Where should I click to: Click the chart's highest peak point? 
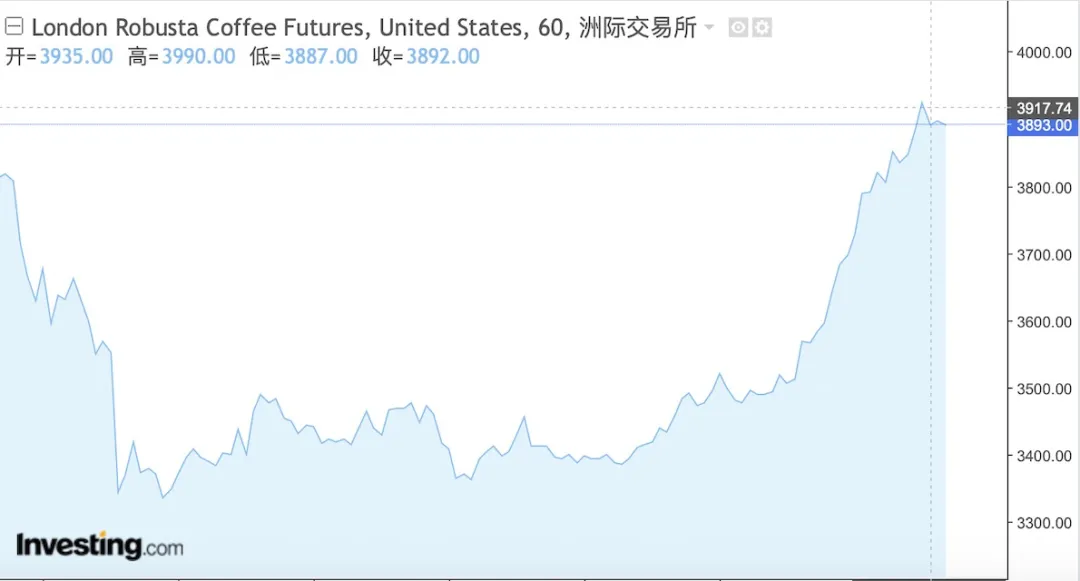[x=922, y=103]
